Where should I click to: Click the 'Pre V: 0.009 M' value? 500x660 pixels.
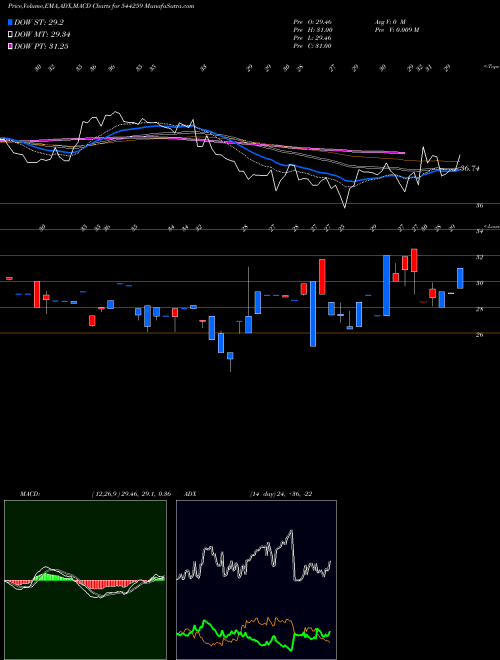[396, 30]
